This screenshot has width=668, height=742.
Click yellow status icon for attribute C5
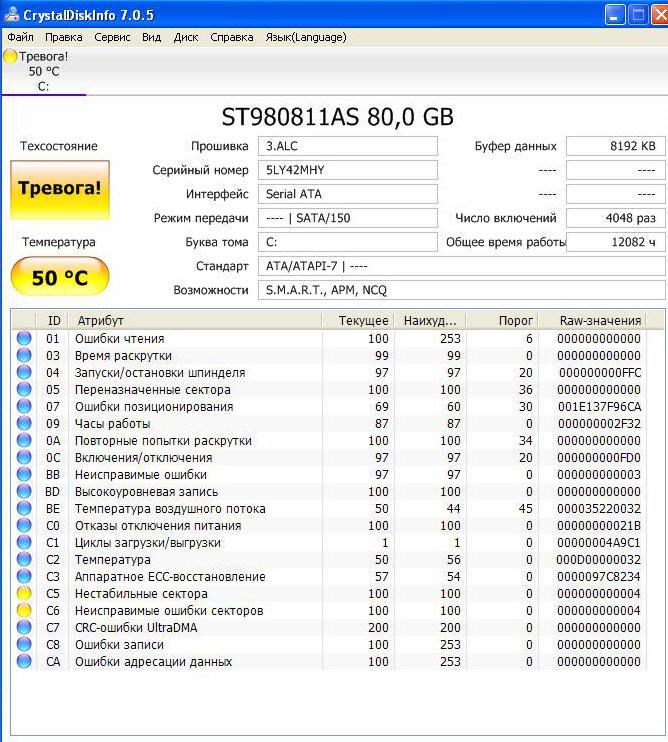pos(24,594)
